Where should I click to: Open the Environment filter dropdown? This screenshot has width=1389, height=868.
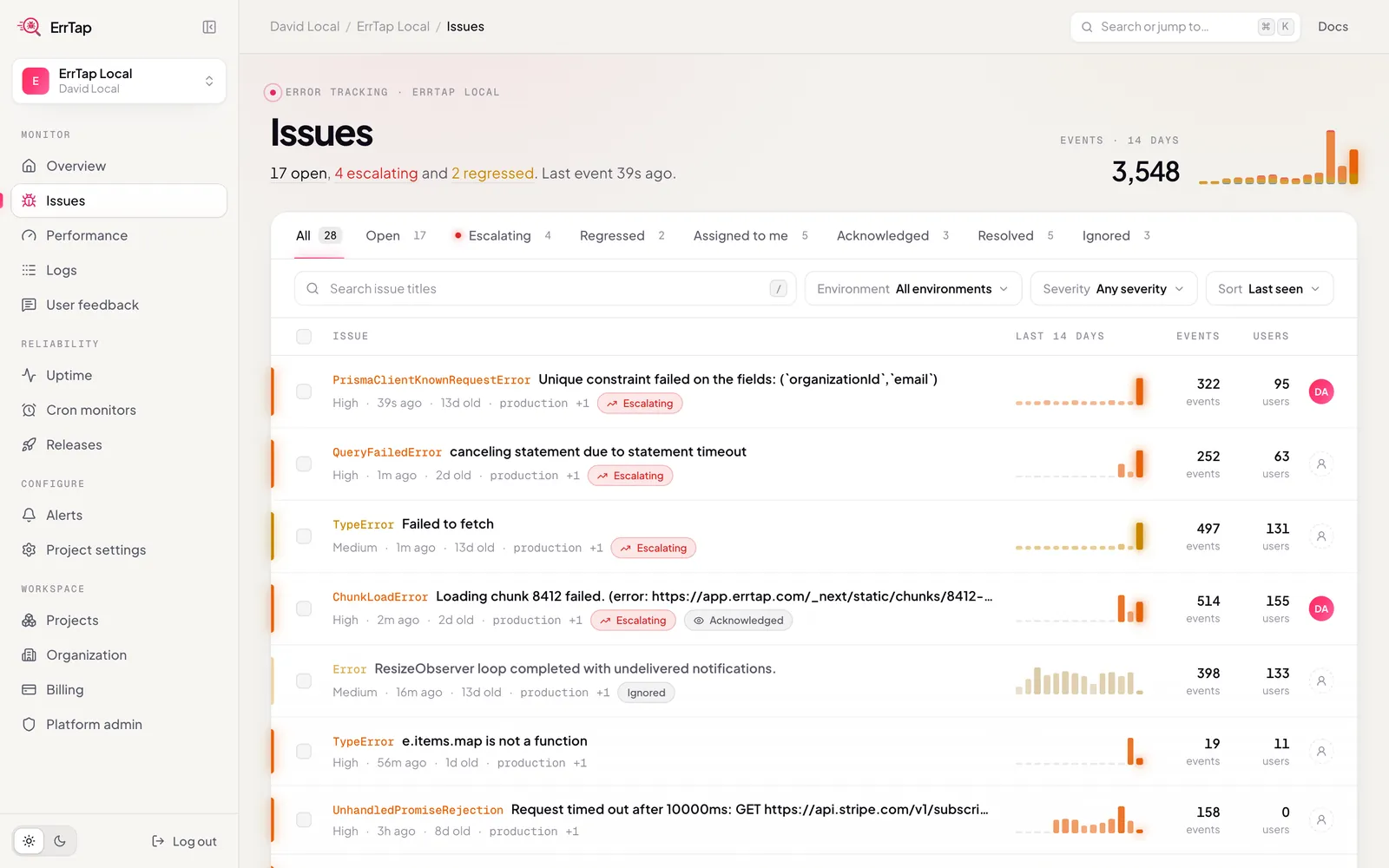click(913, 289)
